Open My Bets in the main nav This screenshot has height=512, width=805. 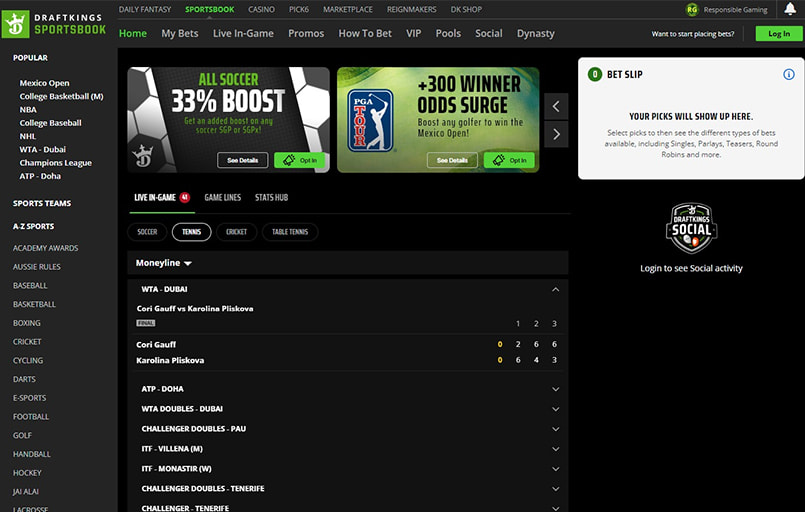(x=180, y=33)
